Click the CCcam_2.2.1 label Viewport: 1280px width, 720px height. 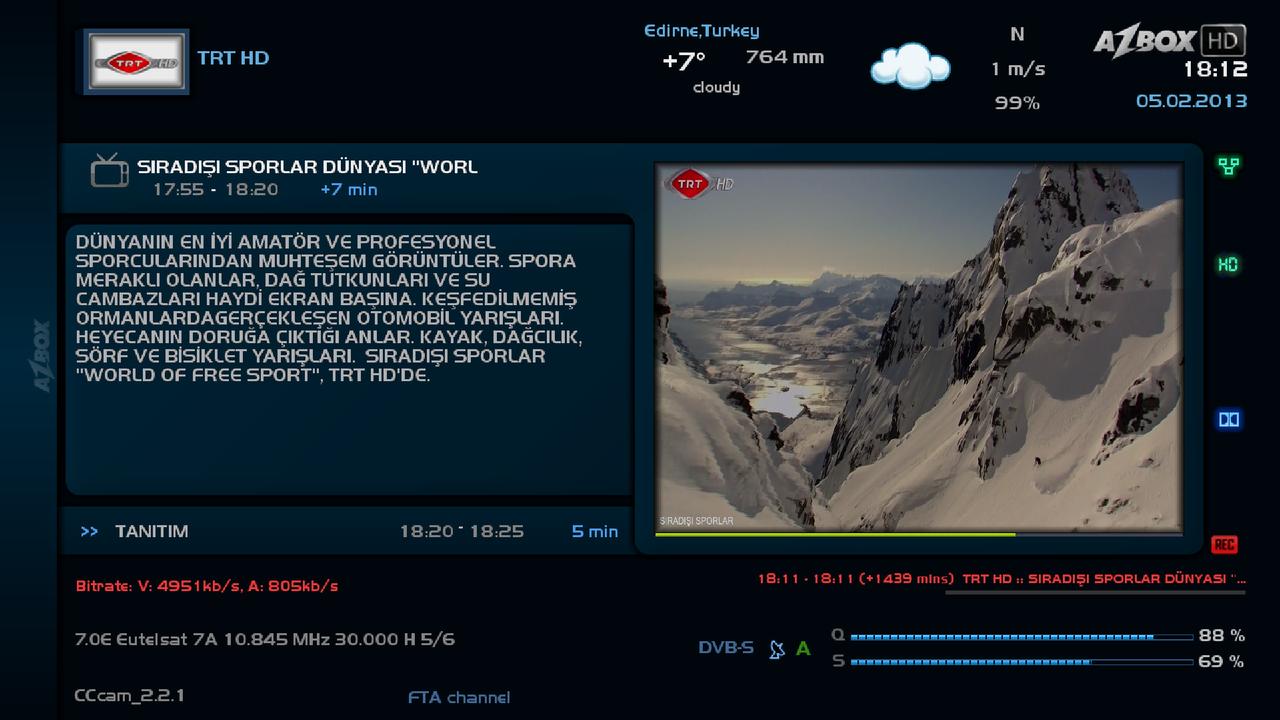(130, 695)
